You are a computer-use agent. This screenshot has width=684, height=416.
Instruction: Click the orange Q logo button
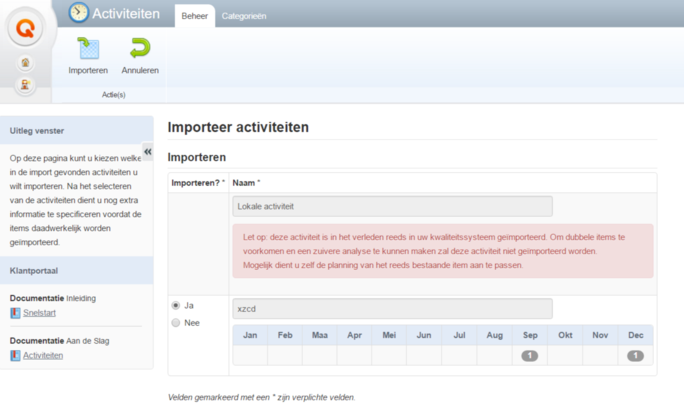(x=26, y=27)
